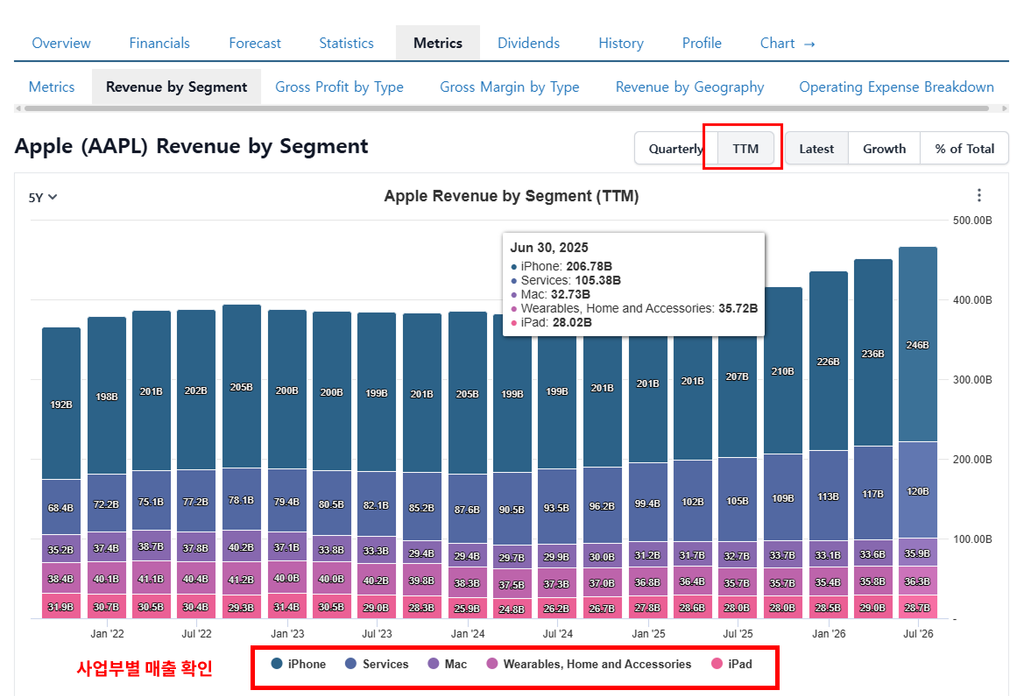Open the Forecast tab
The width and height of the screenshot is (1024, 696).
click(x=255, y=43)
